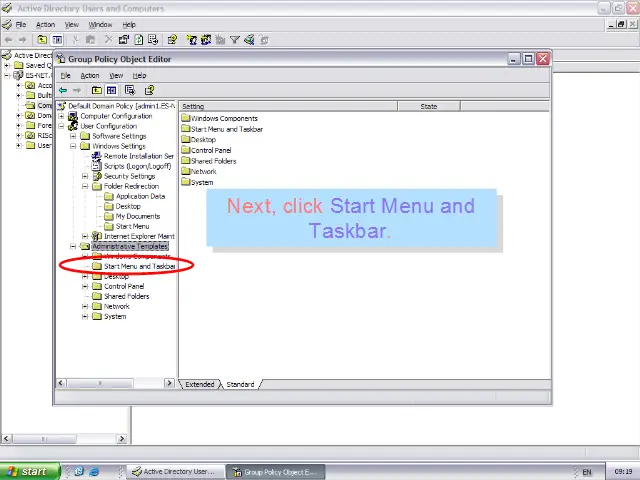Select My Documents under Folder Redirection
This screenshot has width=640, height=480.
[138, 216]
